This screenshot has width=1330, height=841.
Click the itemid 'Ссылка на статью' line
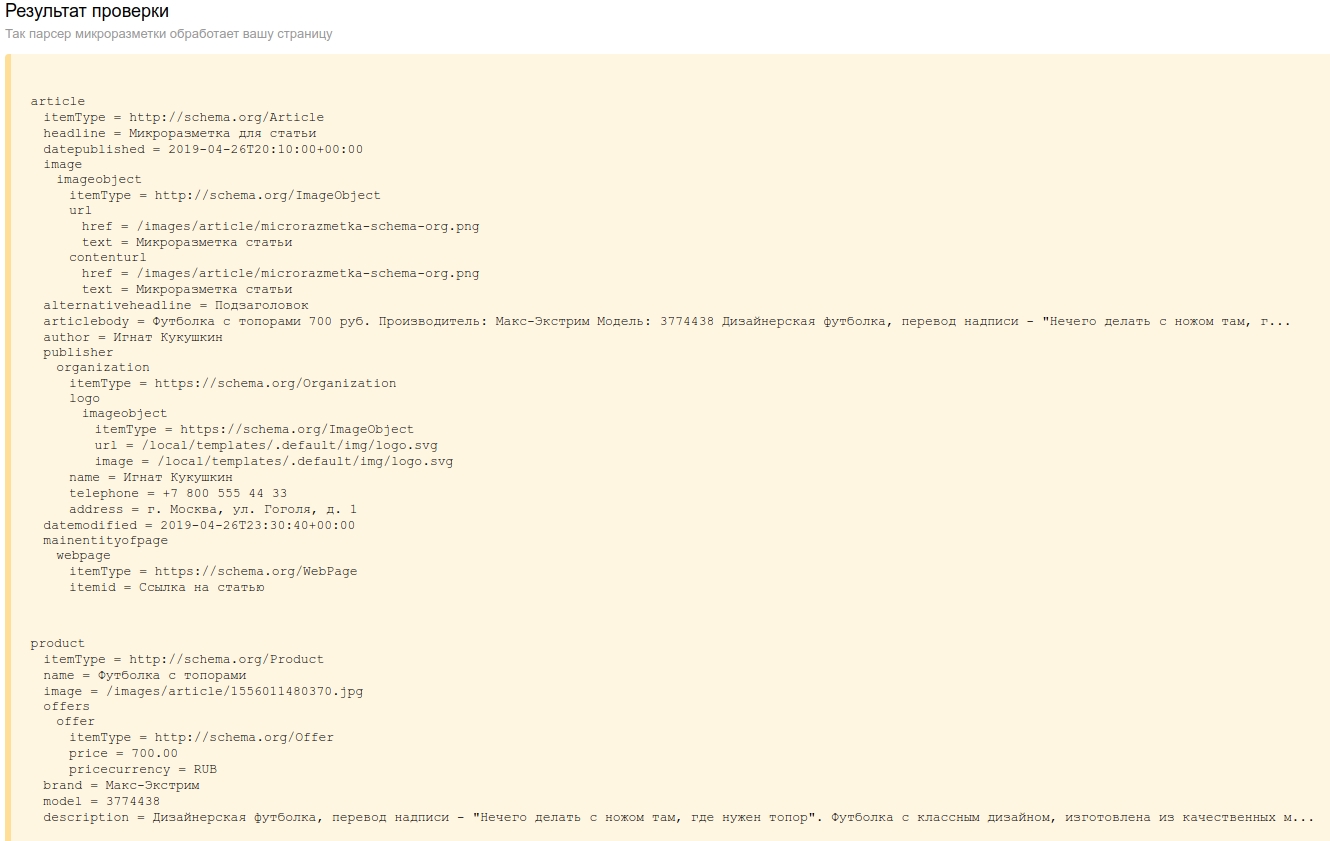click(x=166, y=587)
